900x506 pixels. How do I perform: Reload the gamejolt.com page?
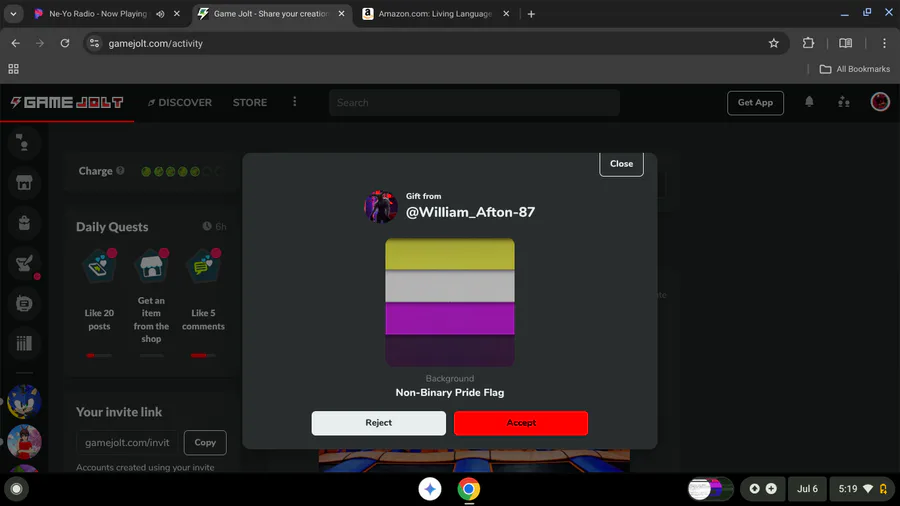65,43
